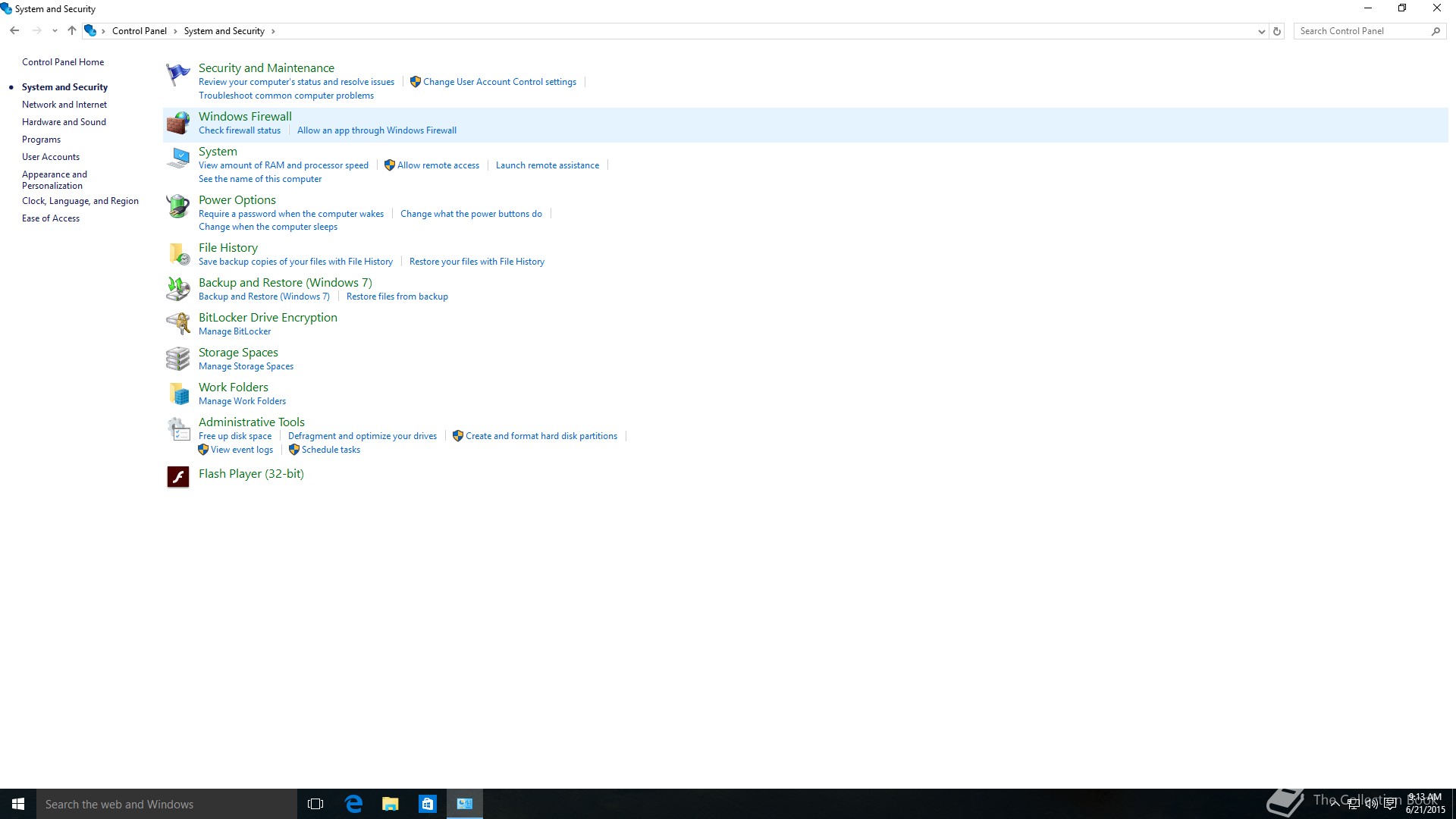Open the recent locations dropdown arrow
This screenshot has height=819, width=1456.
pyautogui.click(x=55, y=31)
